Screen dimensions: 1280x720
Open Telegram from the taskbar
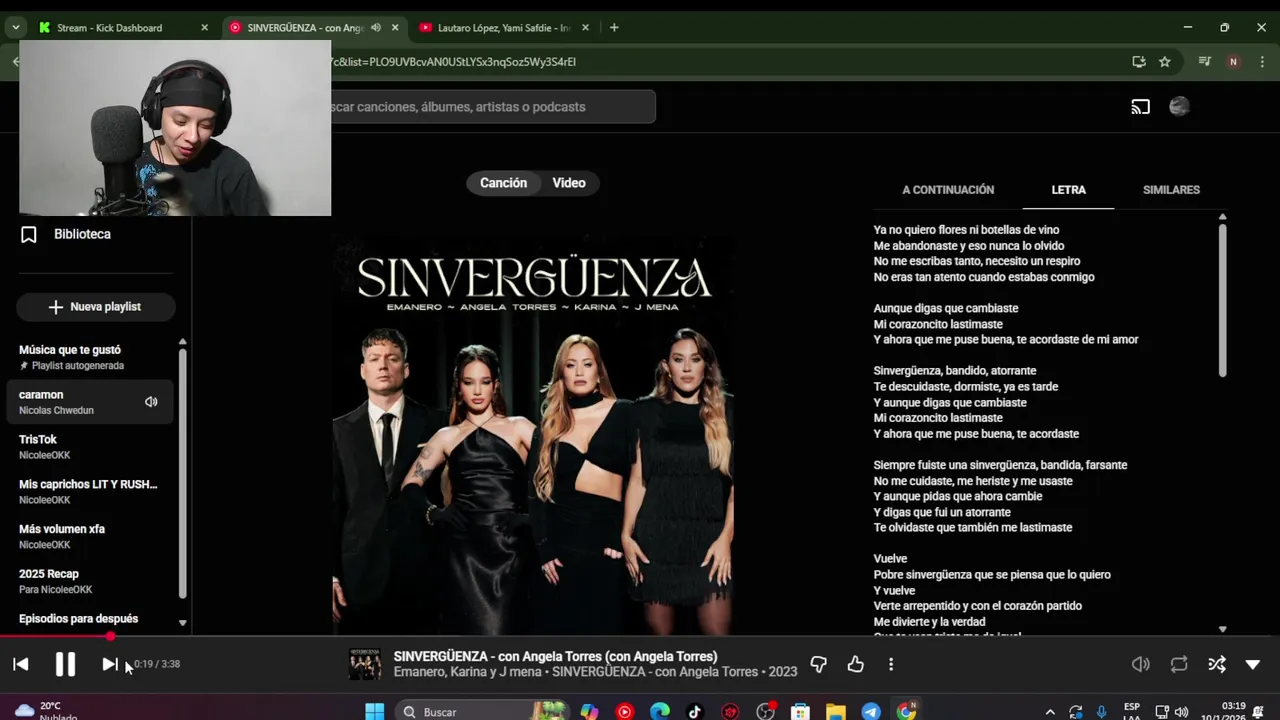click(871, 712)
